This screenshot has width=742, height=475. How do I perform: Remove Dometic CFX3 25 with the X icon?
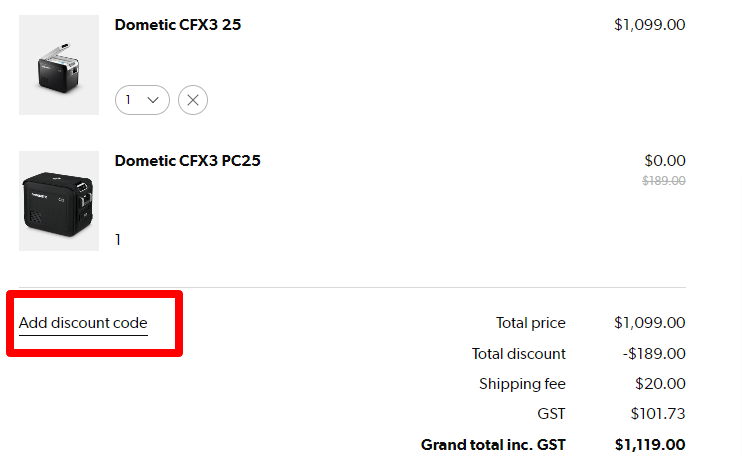pos(193,100)
